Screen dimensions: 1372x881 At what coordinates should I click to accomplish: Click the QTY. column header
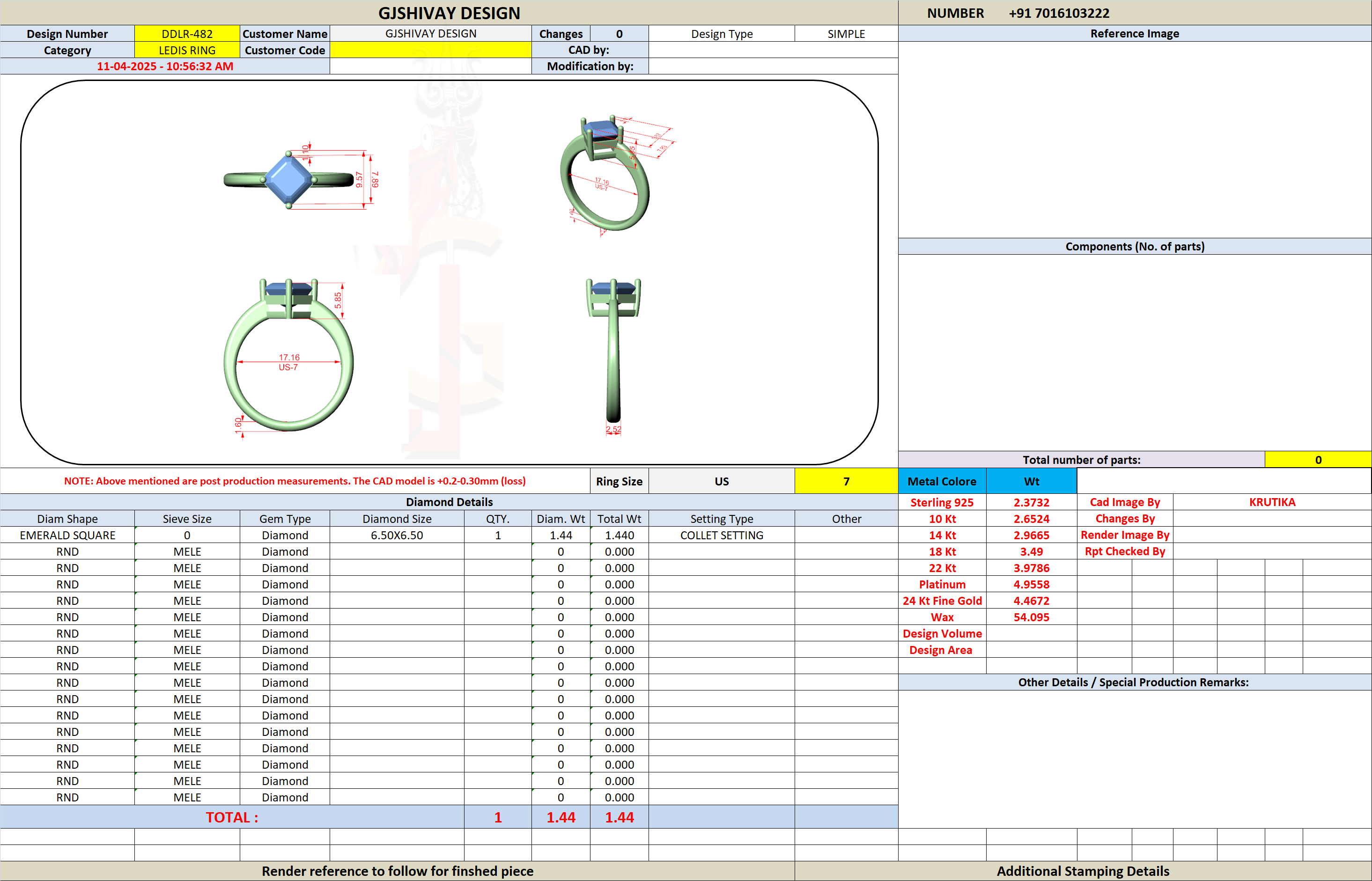pyautogui.click(x=498, y=519)
